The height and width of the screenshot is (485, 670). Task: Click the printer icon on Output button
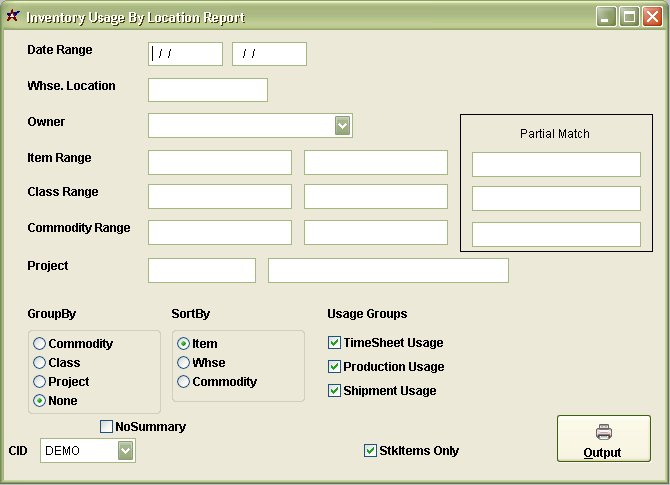tap(603, 432)
